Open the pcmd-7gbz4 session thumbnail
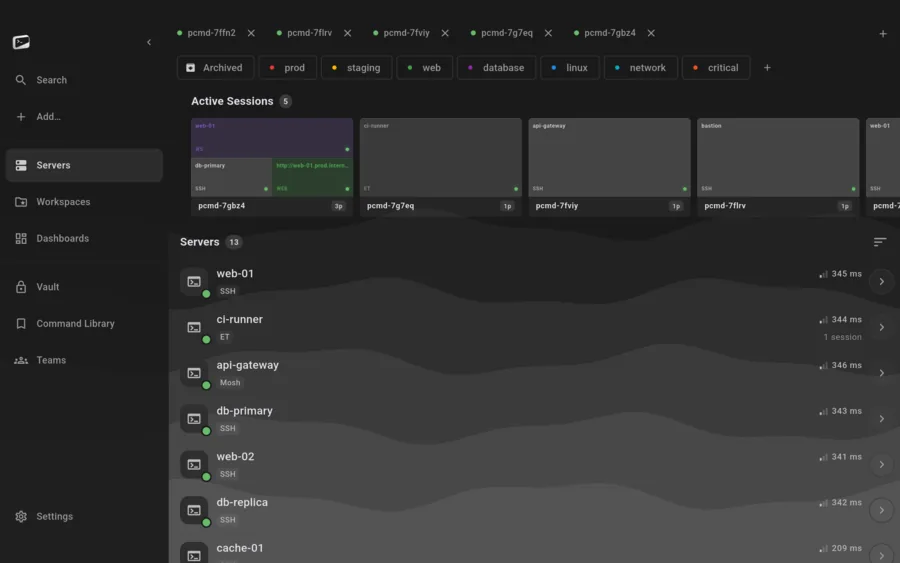The image size is (900, 563). pyautogui.click(x=272, y=167)
